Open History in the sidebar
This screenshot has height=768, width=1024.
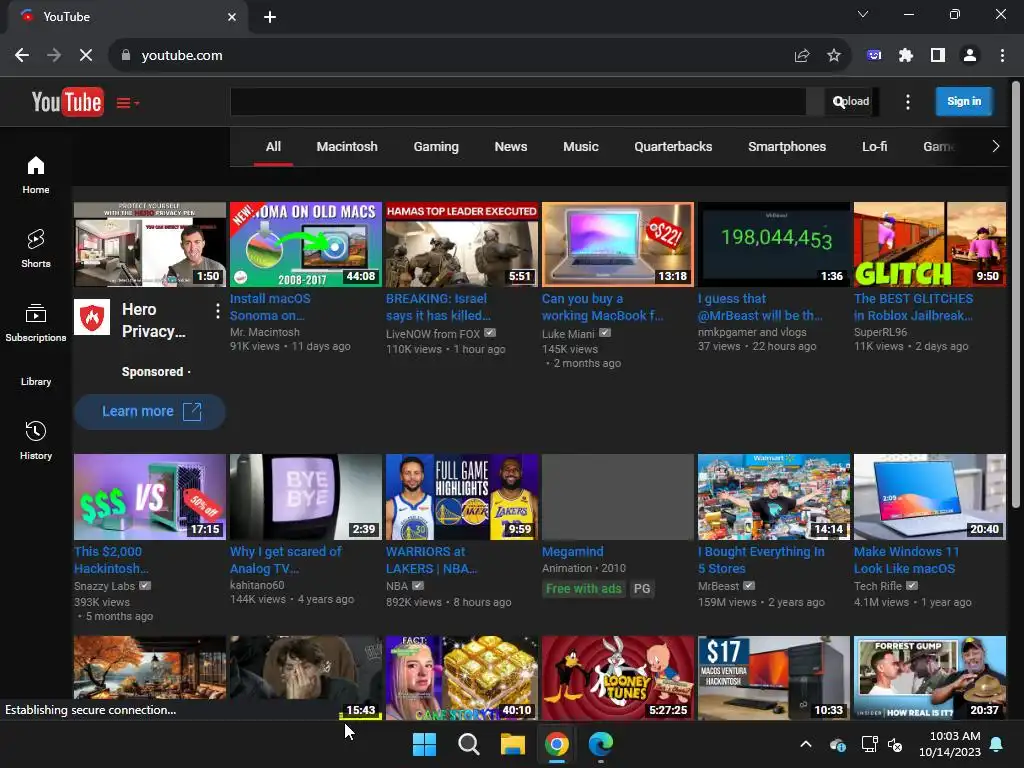[36, 440]
